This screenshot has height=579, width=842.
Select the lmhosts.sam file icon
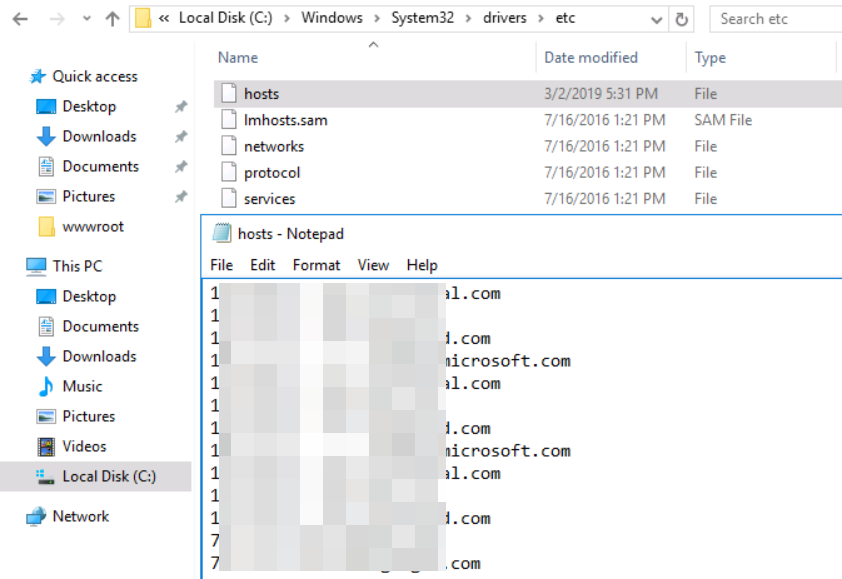(x=229, y=119)
